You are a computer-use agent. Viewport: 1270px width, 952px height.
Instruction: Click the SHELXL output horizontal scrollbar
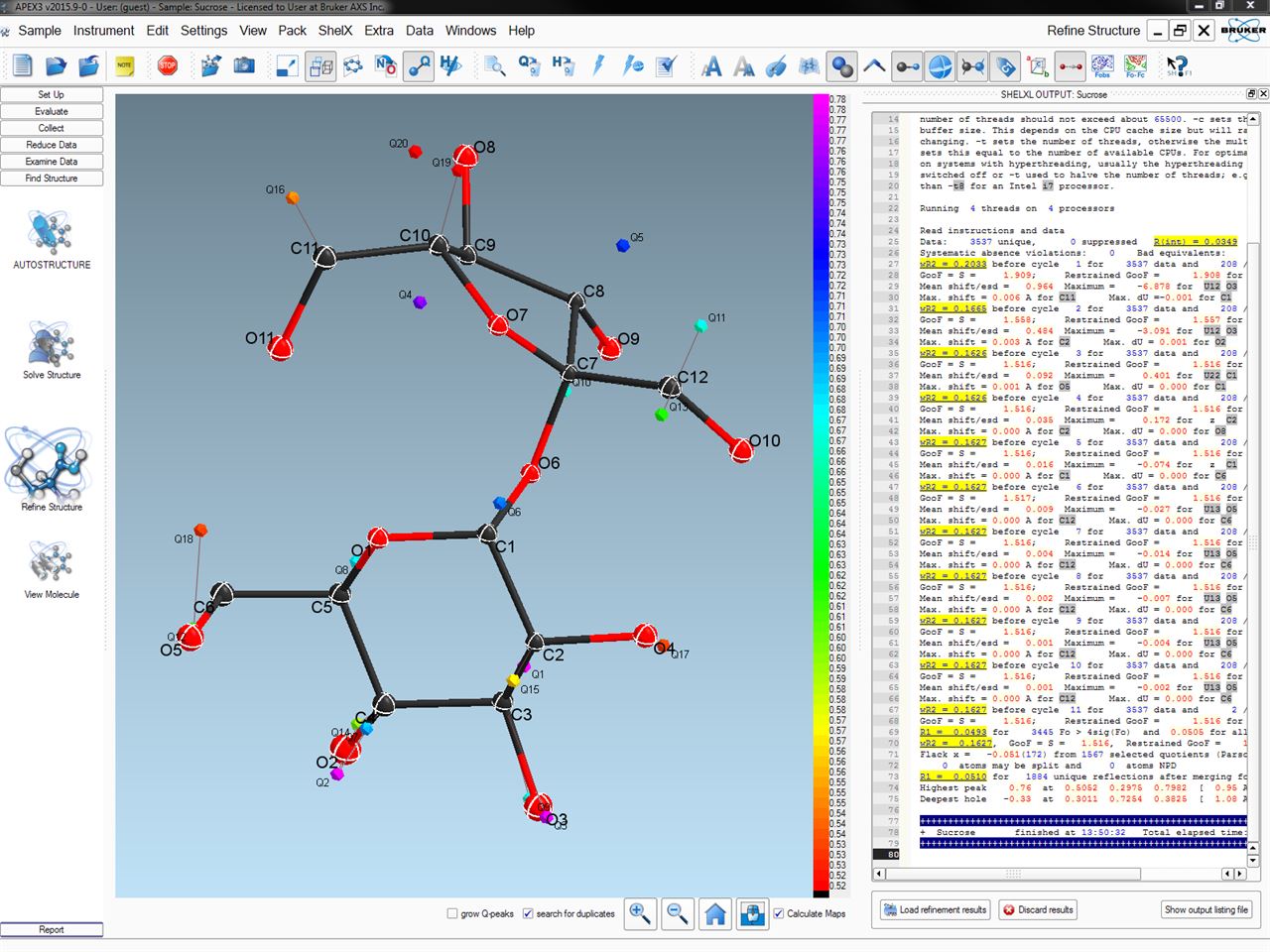click(x=1059, y=874)
